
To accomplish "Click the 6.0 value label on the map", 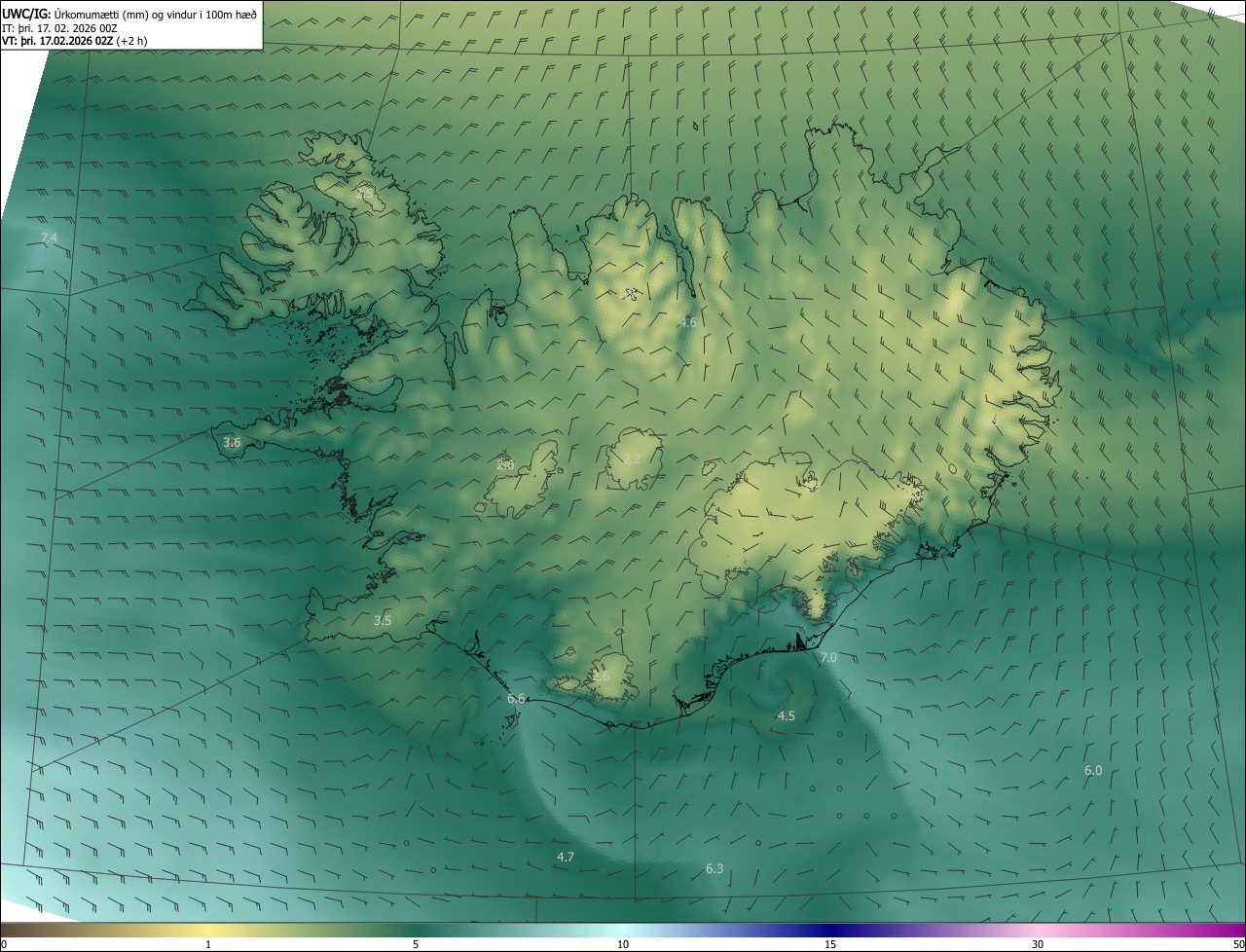I will pos(1093,771).
